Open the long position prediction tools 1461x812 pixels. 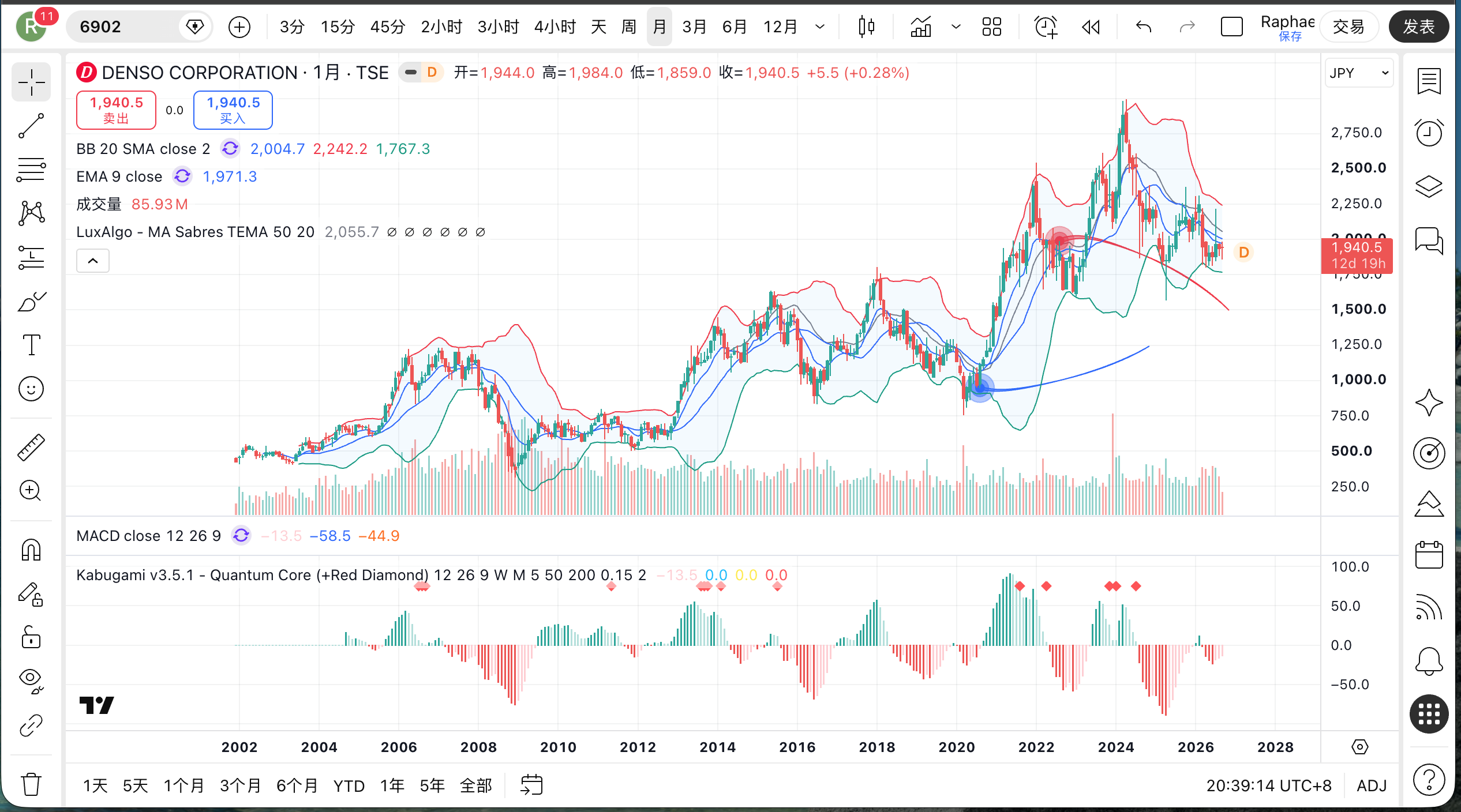click(31, 257)
